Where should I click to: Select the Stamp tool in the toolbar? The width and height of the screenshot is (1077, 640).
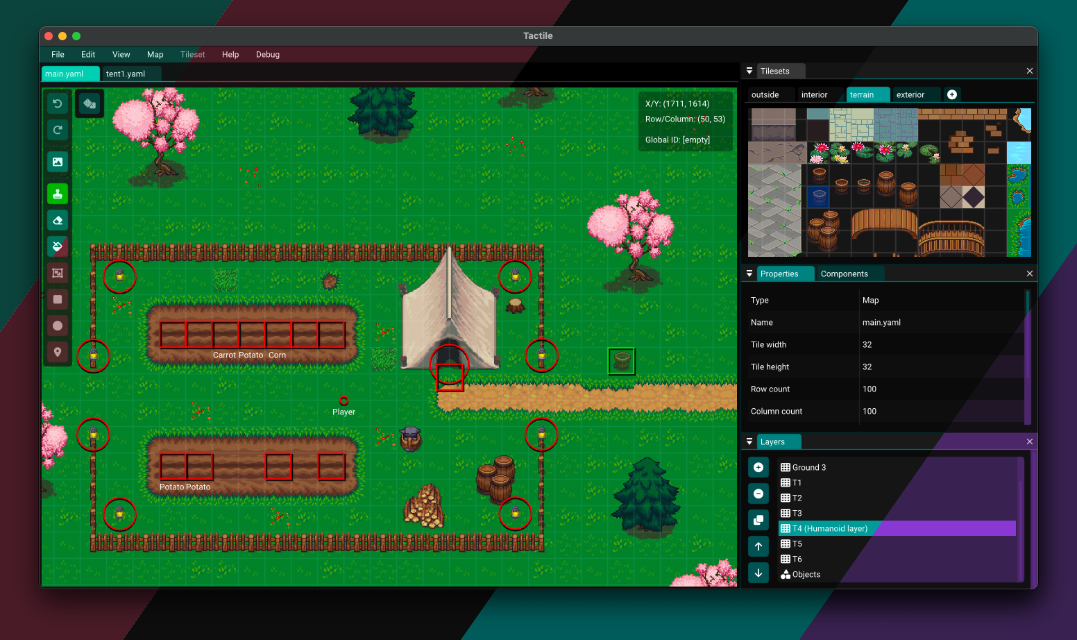click(x=58, y=194)
